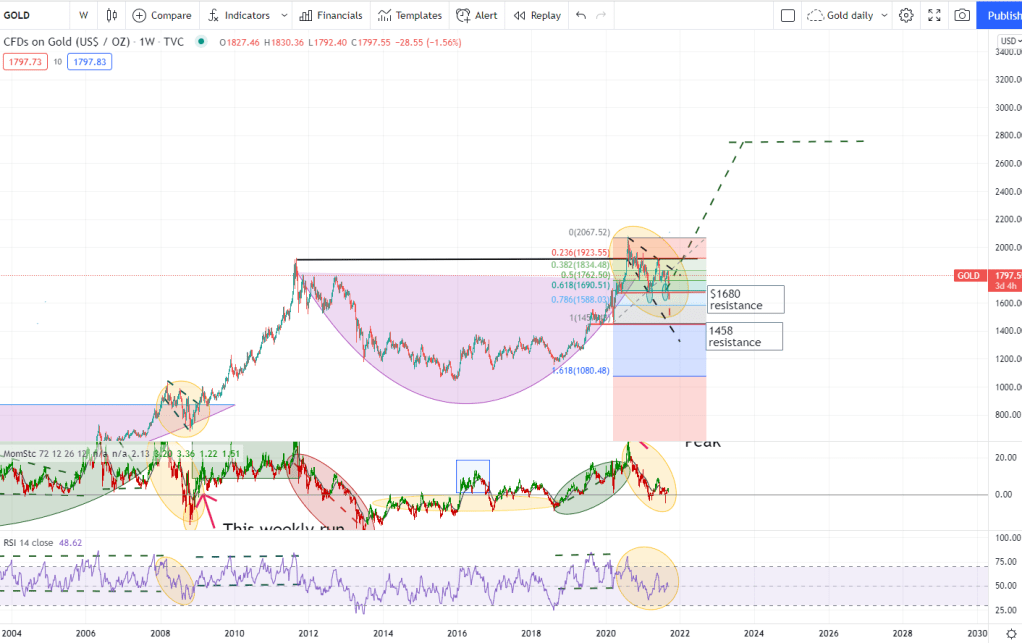Open the layout selection square icon
The image size is (1022, 643).
point(788,15)
